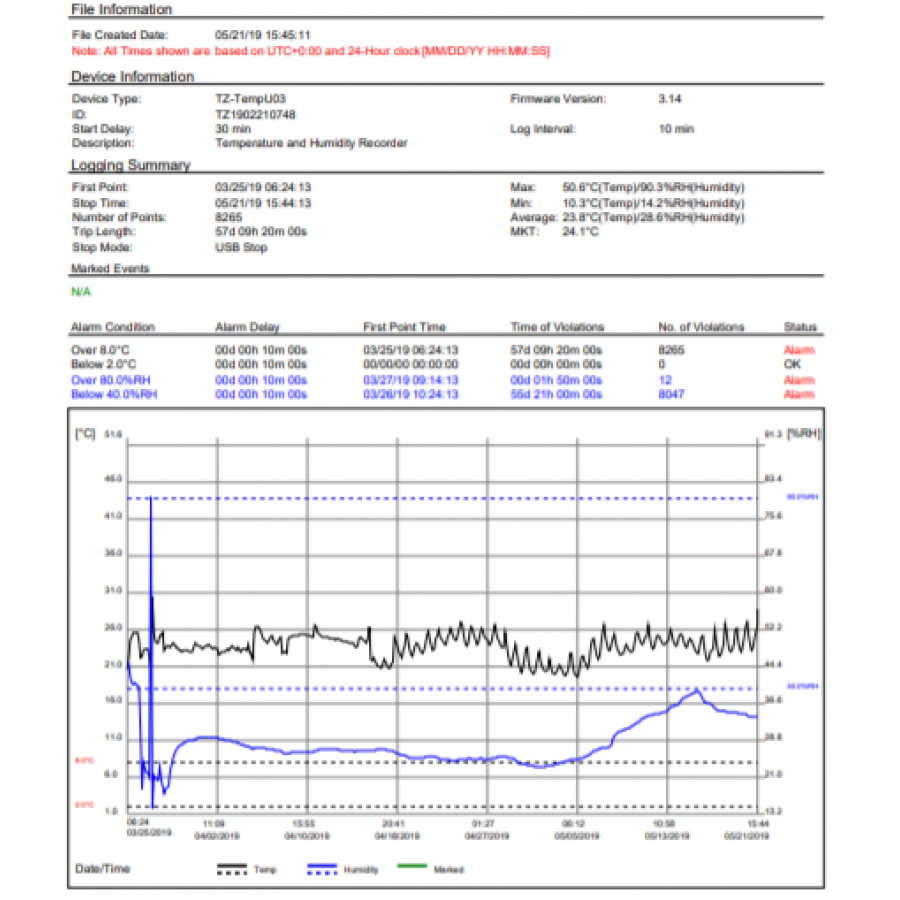Click the Alarm Condition column header
The width and height of the screenshot is (900, 900).
pyautogui.click(x=112, y=327)
